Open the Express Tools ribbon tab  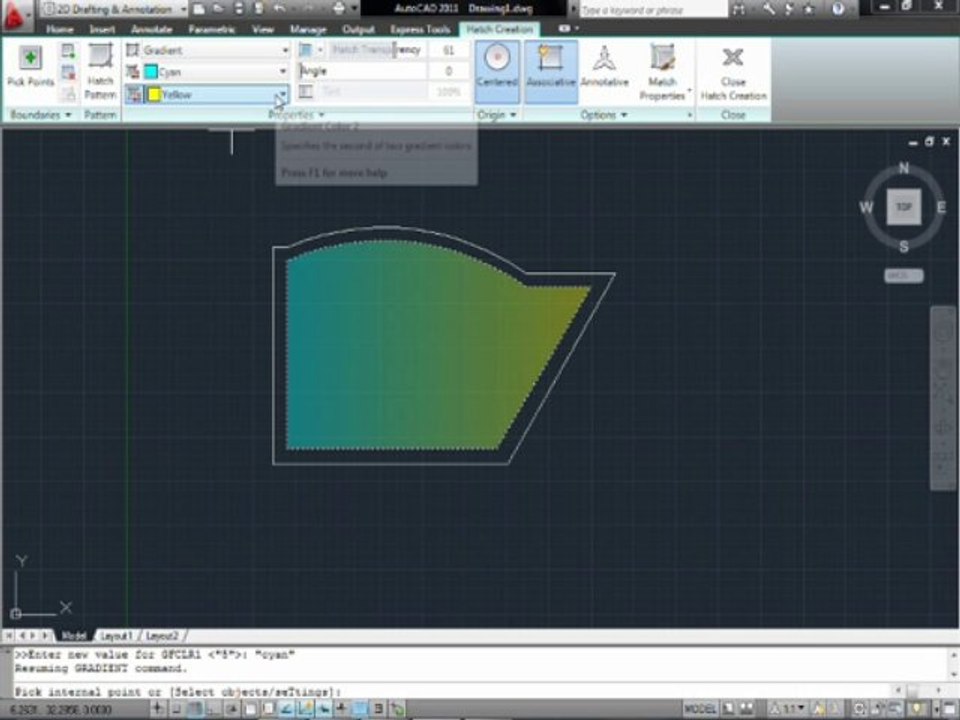pyautogui.click(x=420, y=29)
